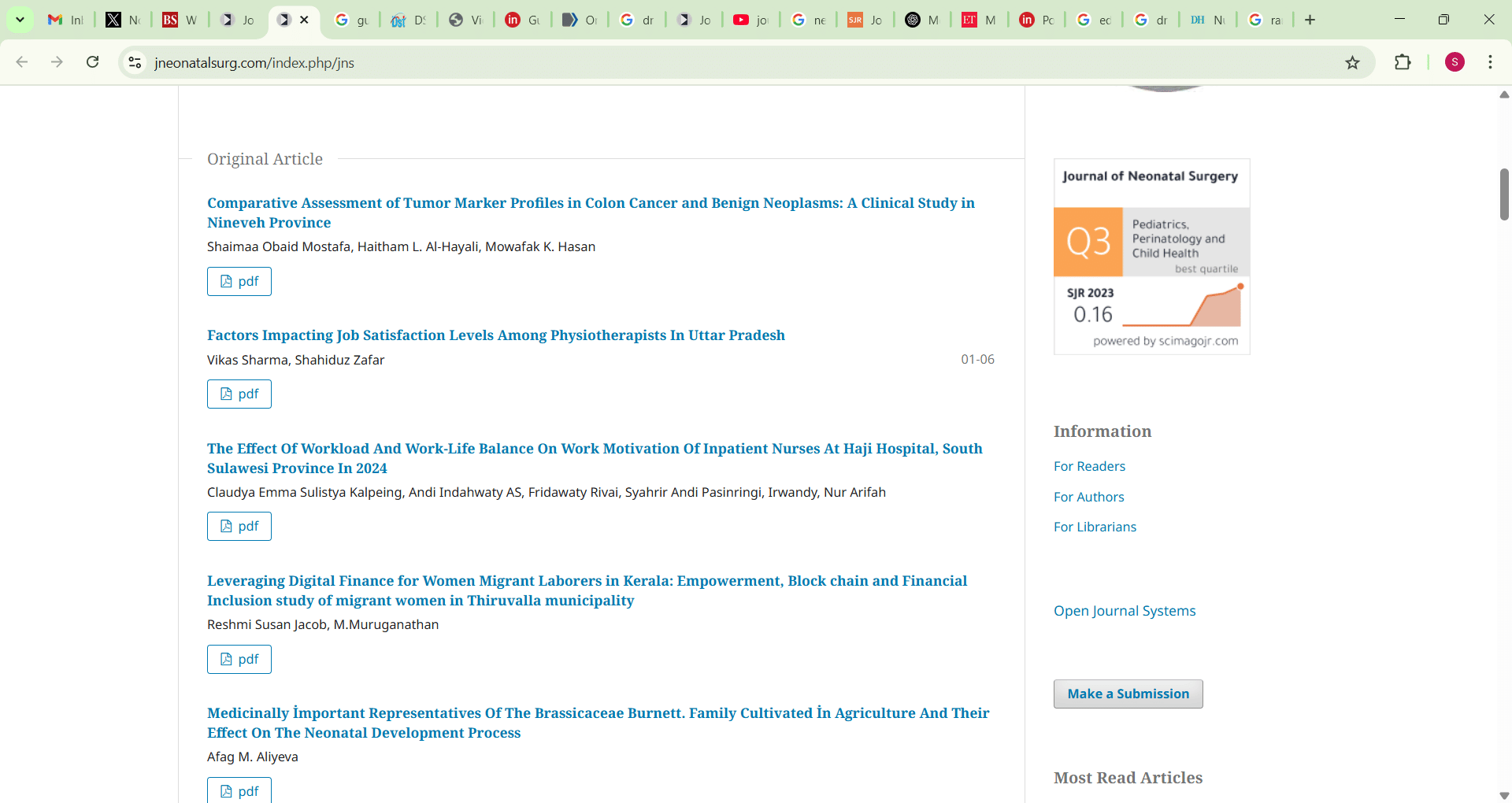Screen dimensions: 1512x803
Task: Open the For Authors information link
Action: [x=1088, y=497]
